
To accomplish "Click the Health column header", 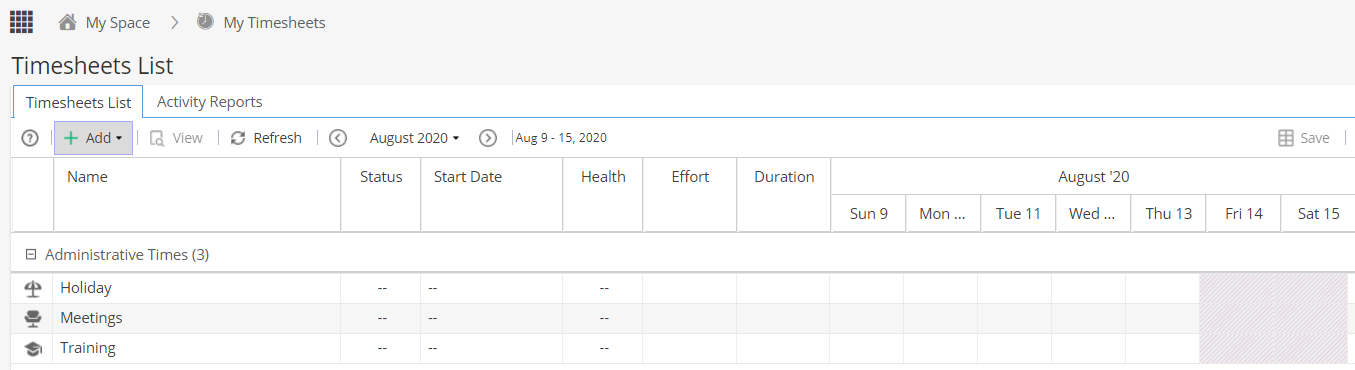I will click(x=603, y=195).
